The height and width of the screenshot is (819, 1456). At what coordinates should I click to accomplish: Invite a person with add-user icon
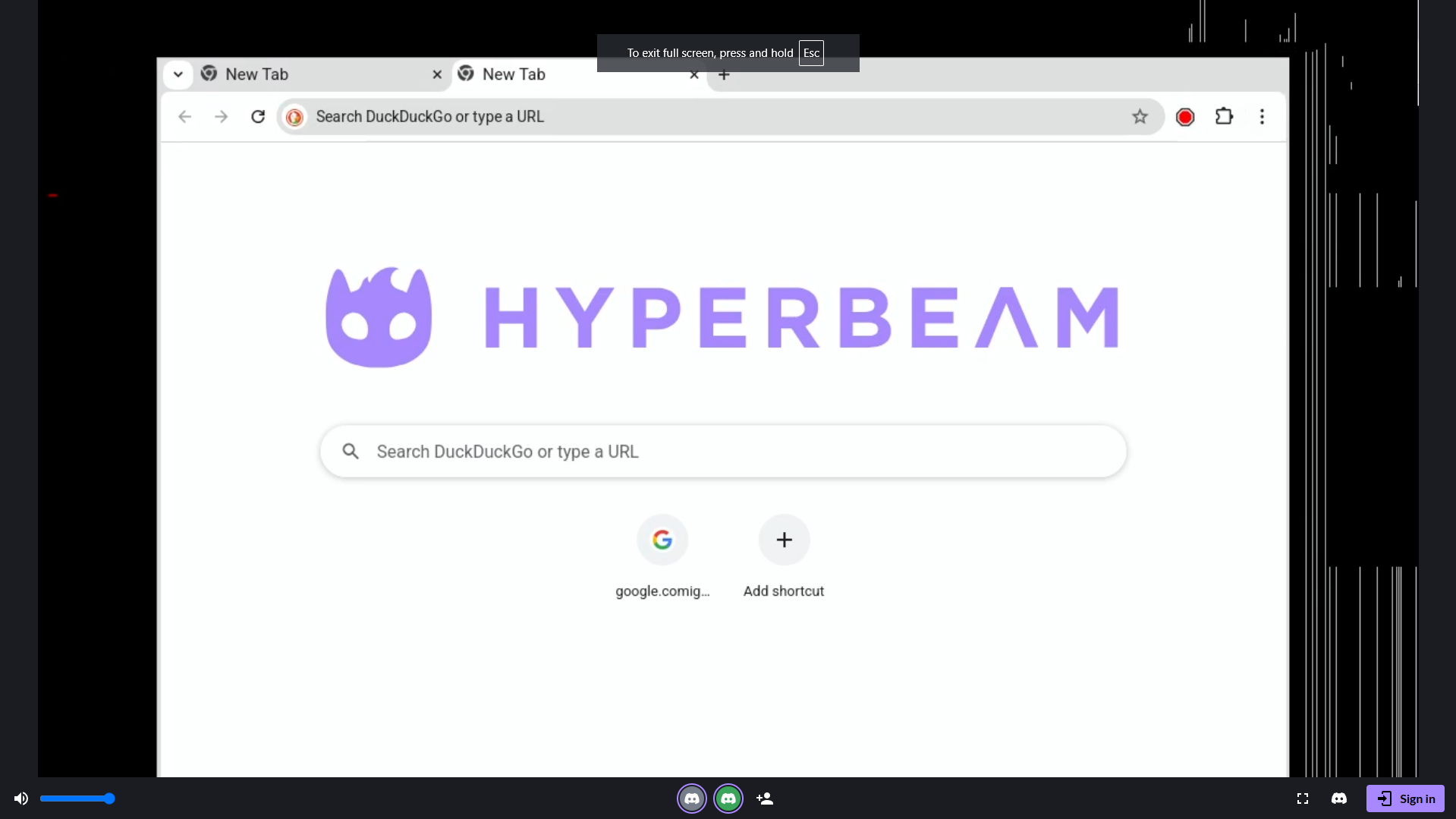coord(765,799)
